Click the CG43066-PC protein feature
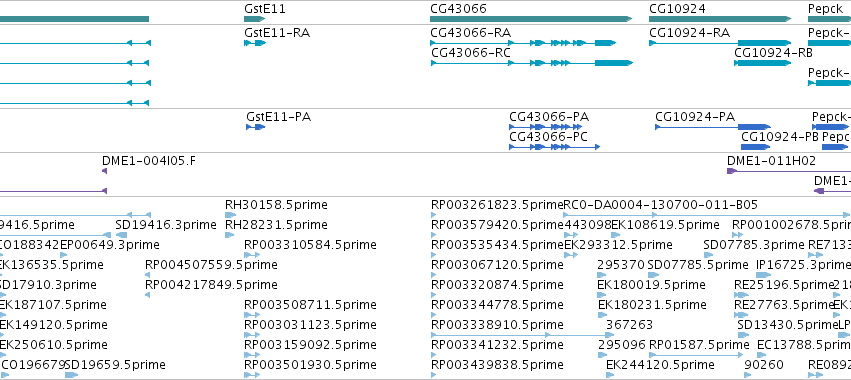851x380 pixels. pyautogui.click(x=554, y=147)
